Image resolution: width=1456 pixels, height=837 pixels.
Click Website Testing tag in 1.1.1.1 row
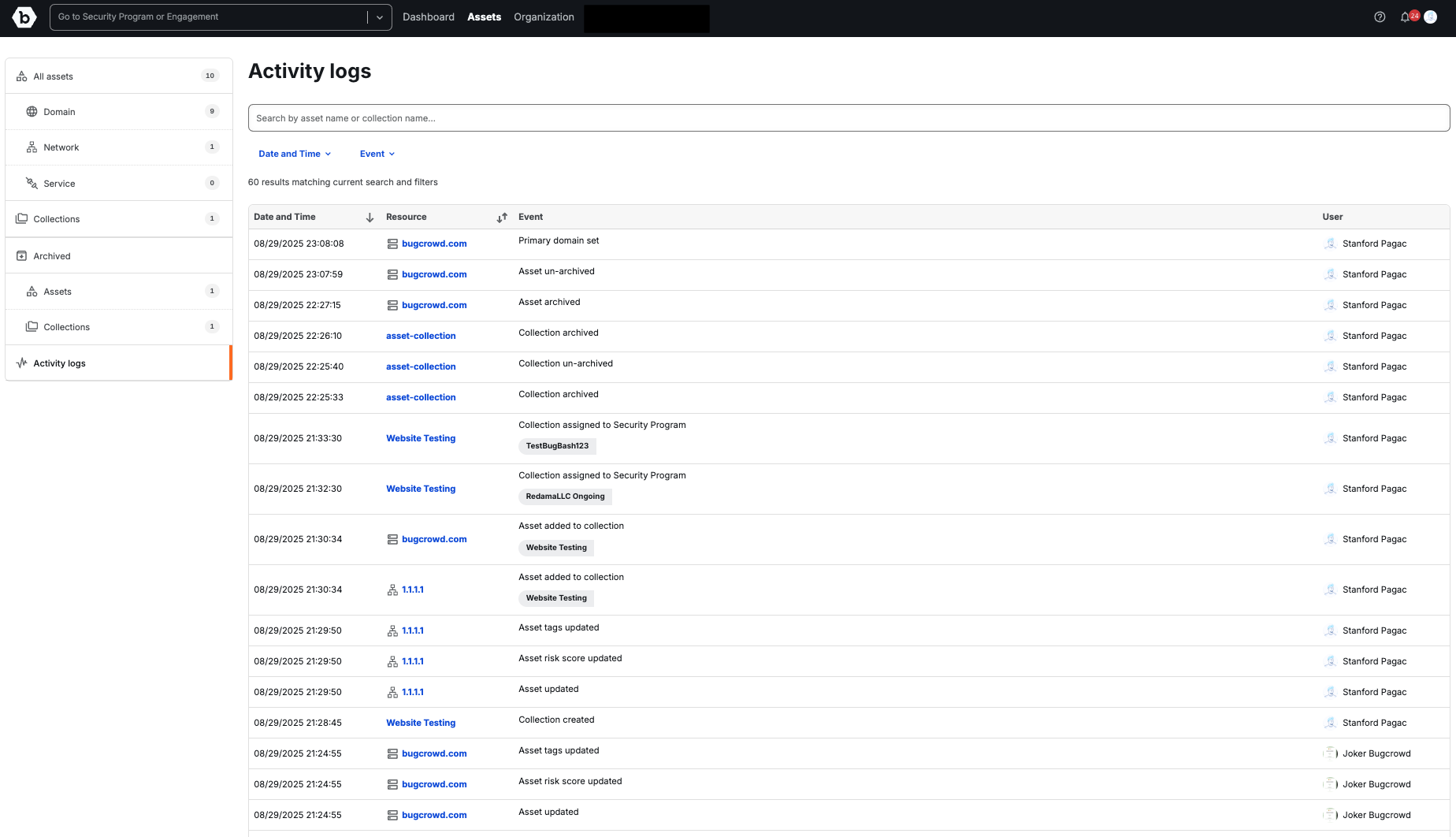click(x=556, y=598)
